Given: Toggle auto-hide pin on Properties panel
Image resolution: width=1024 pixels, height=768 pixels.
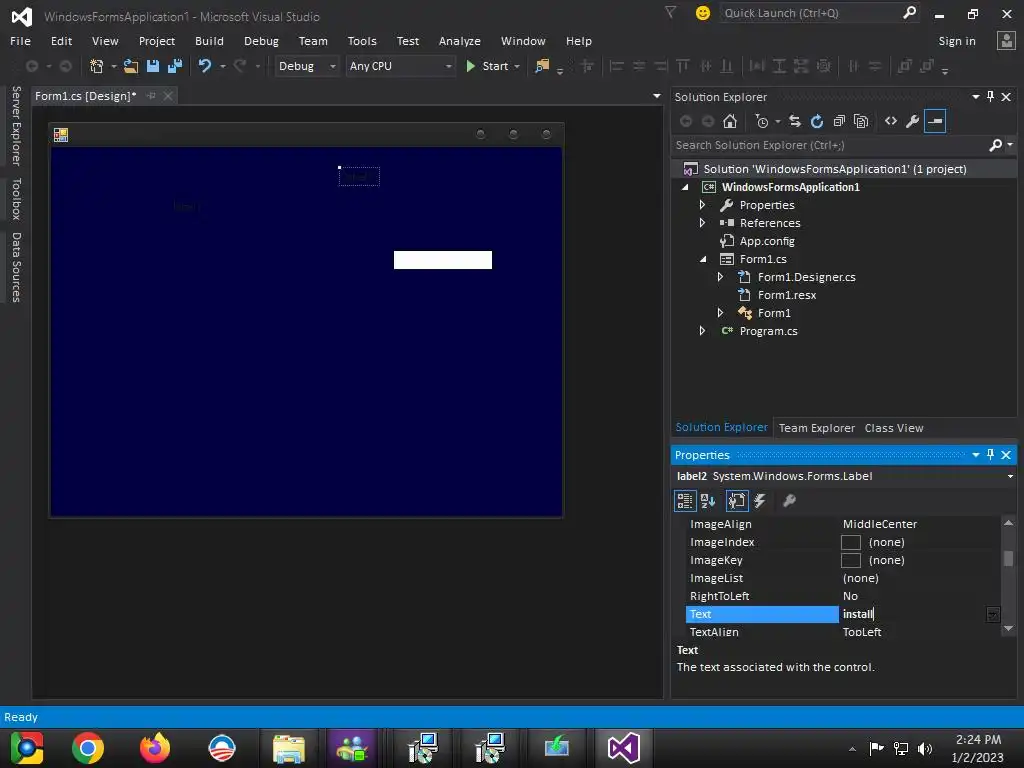Looking at the screenshot, I should (991, 455).
